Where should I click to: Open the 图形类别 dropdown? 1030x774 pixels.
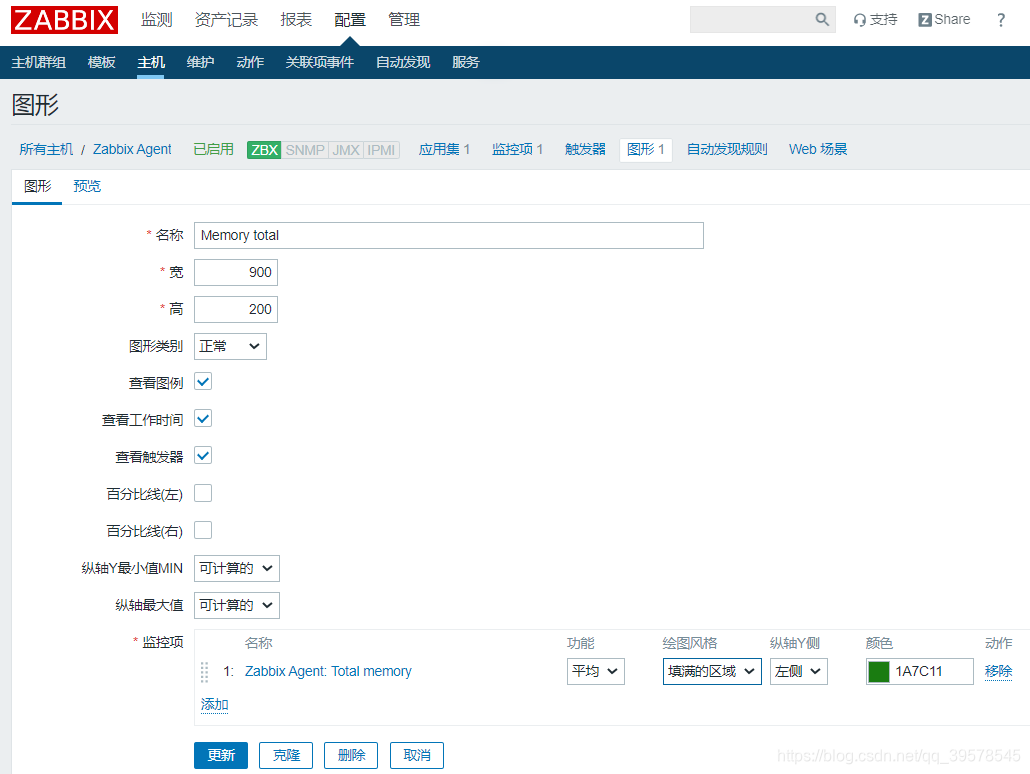[x=230, y=346]
